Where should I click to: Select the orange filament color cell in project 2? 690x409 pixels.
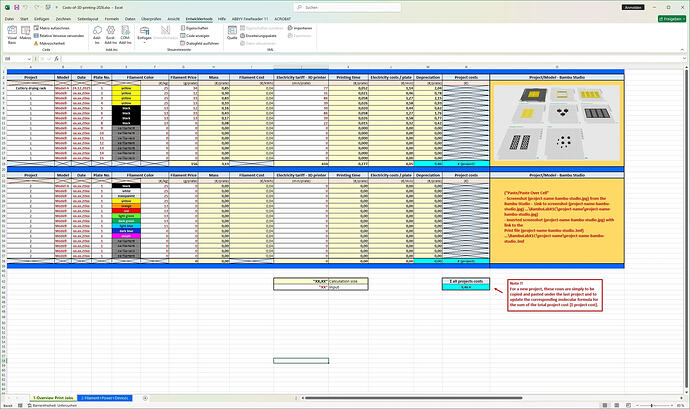click(126, 206)
